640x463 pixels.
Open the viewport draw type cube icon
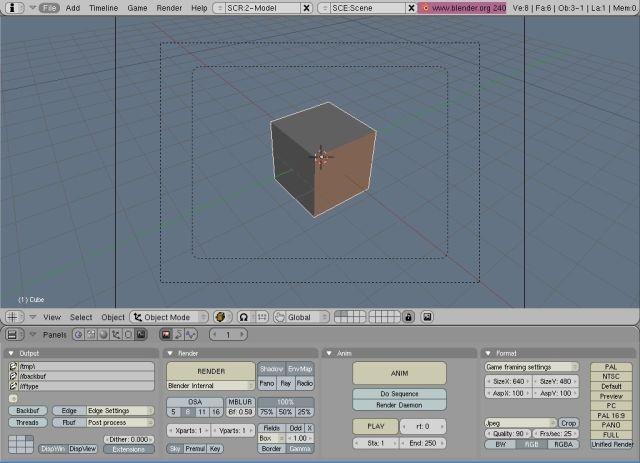pyautogui.click(x=221, y=317)
